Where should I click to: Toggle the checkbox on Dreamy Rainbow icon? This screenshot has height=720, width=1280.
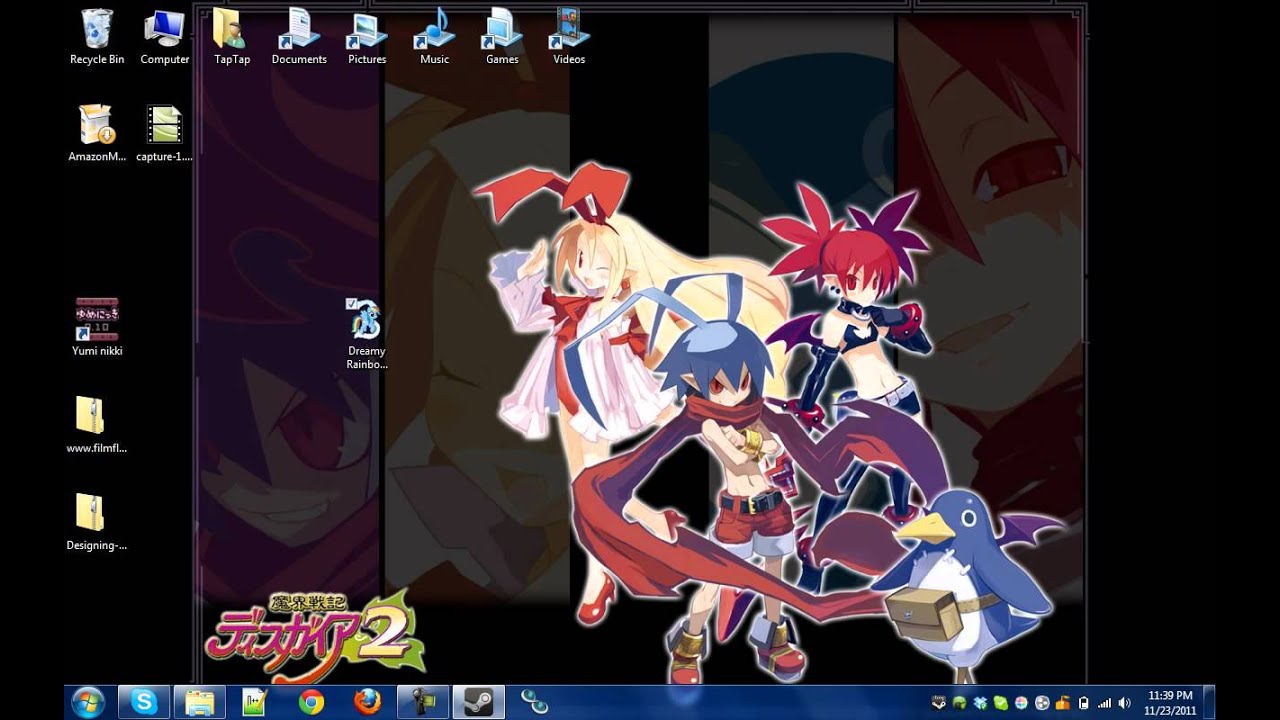click(350, 303)
